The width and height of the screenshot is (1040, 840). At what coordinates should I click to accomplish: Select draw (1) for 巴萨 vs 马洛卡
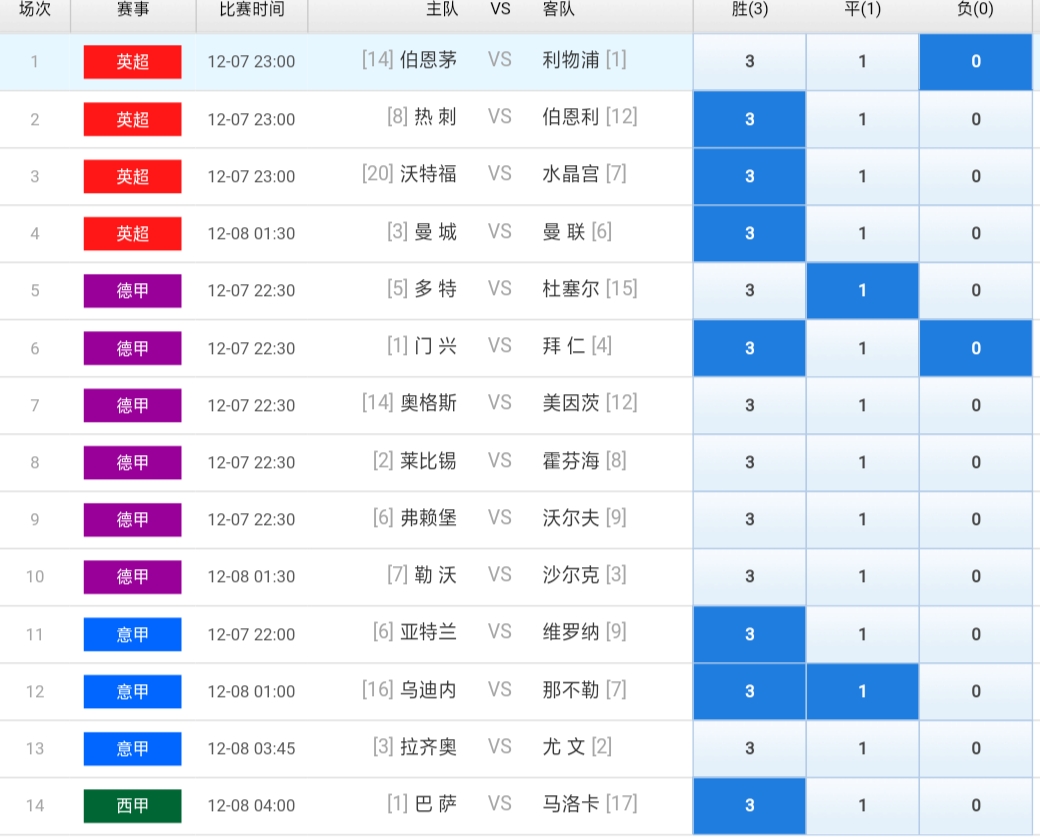coord(862,805)
